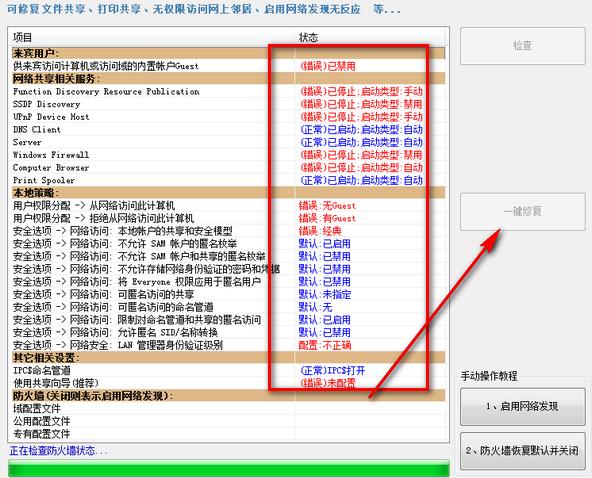
Task: Select the 其它相关设置 group header
Action: [228, 358]
